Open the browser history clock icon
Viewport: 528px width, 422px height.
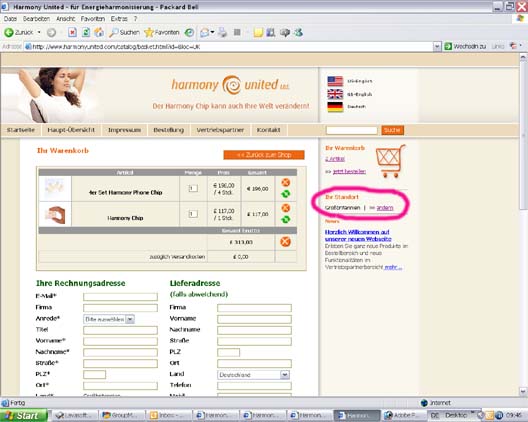[190, 32]
